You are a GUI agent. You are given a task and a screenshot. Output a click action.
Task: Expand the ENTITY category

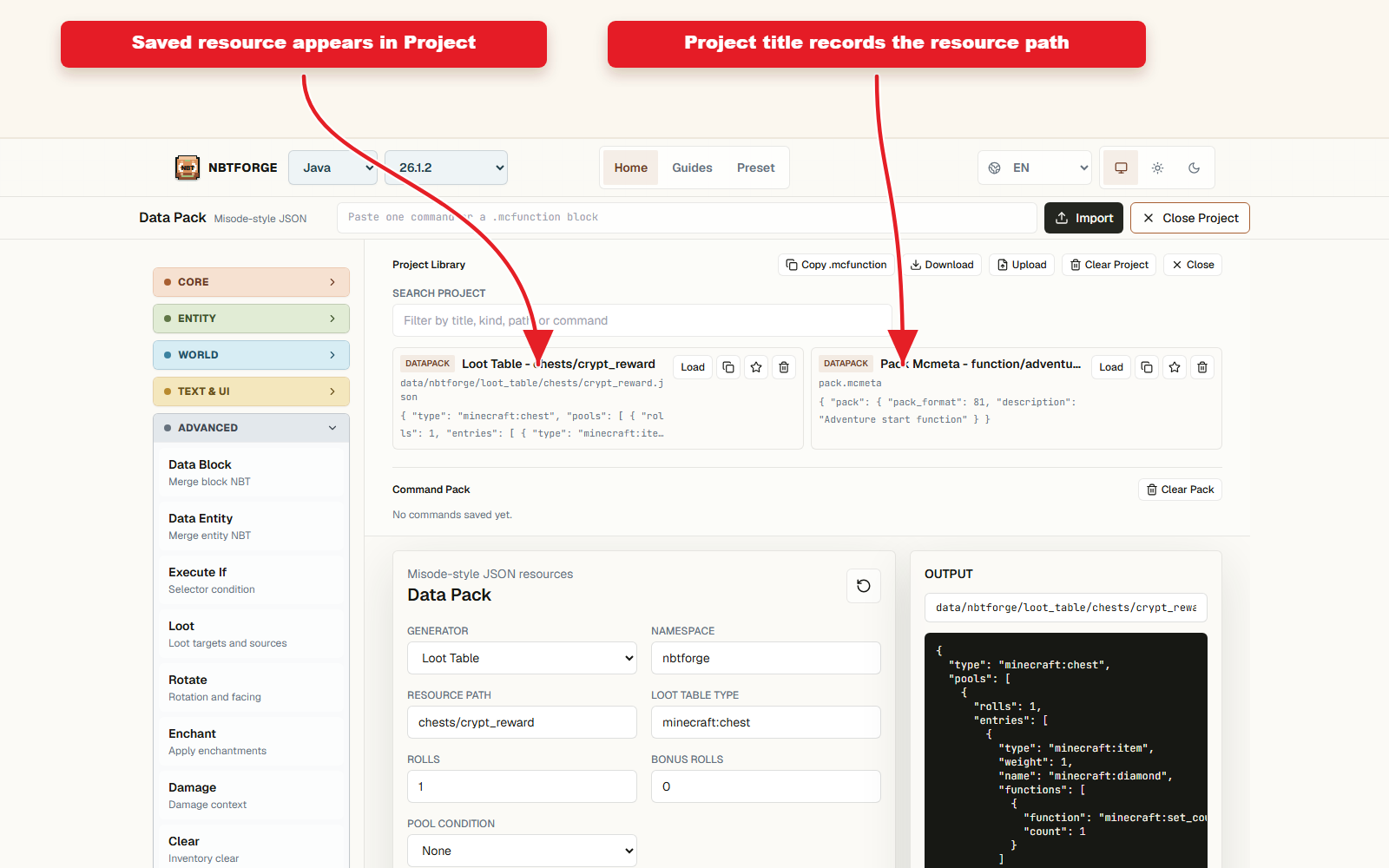point(251,319)
